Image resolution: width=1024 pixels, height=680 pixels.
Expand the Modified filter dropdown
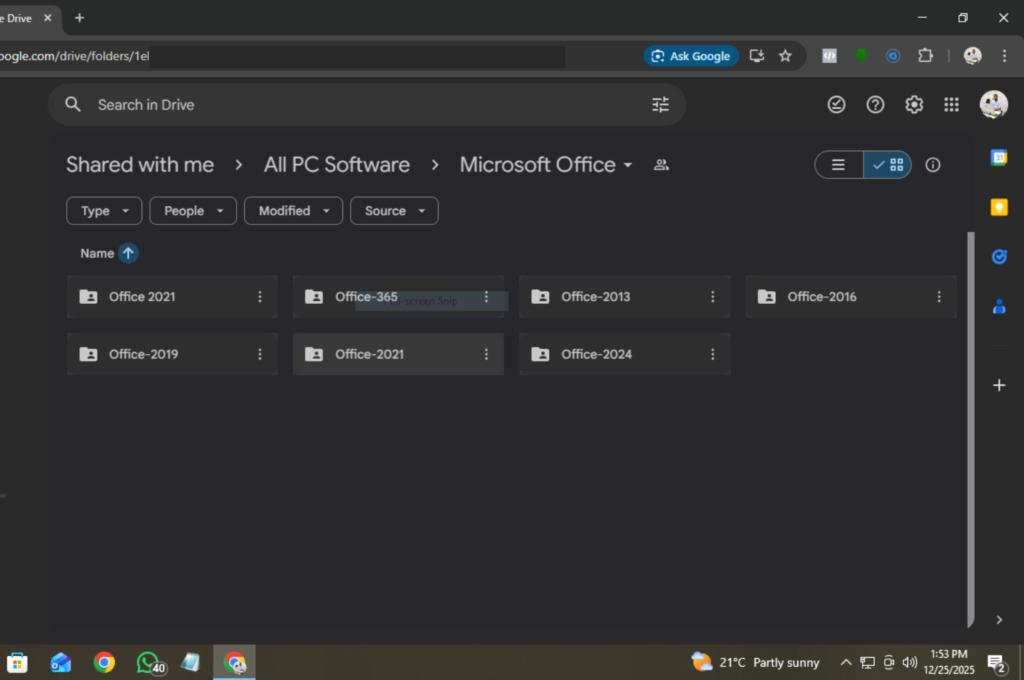[293, 211]
